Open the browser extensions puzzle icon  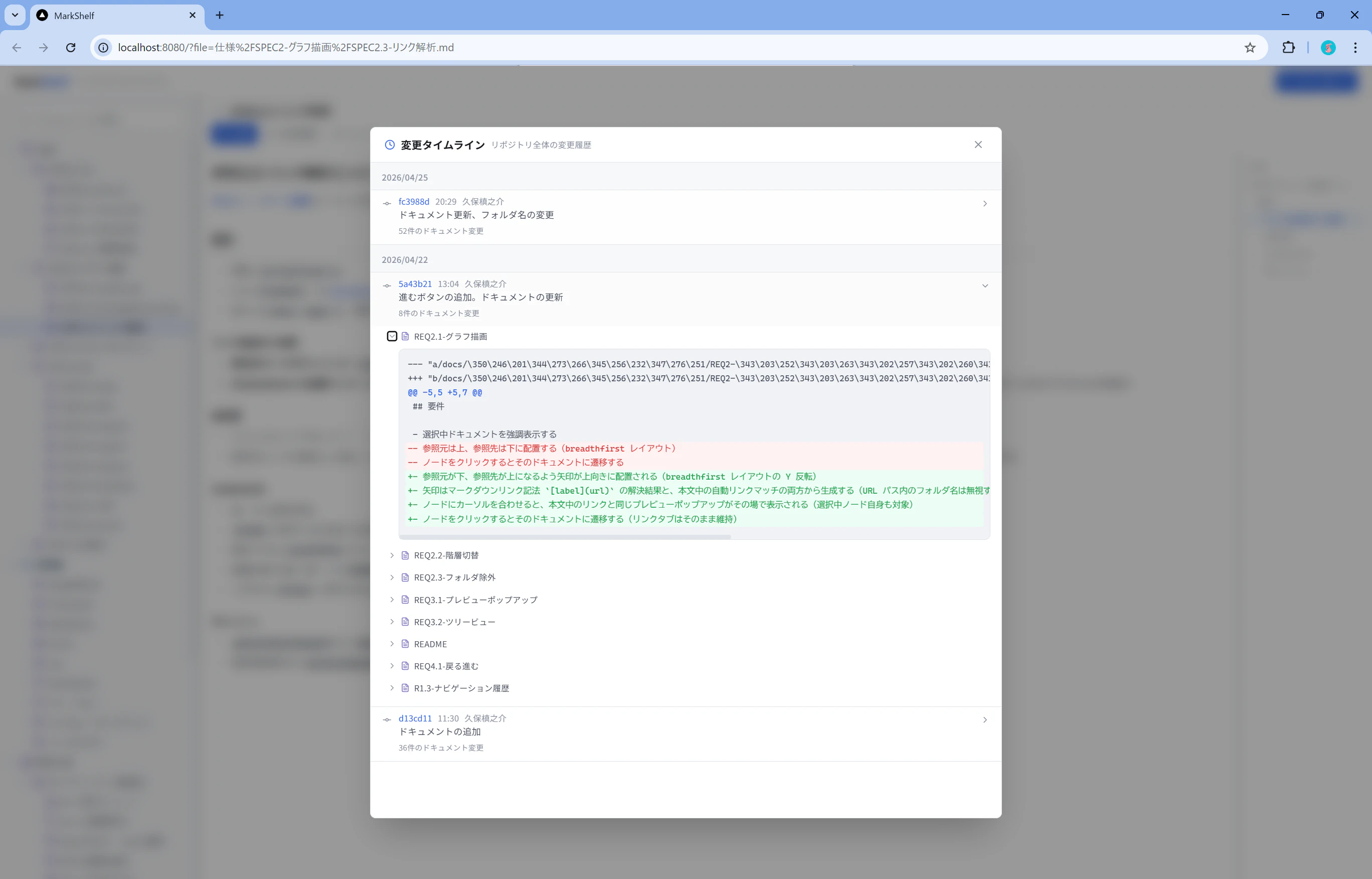coord(1288,47)
